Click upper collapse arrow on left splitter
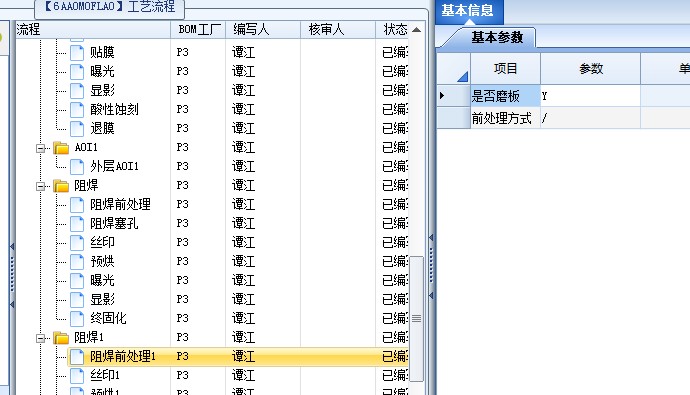 click(12, 246)
